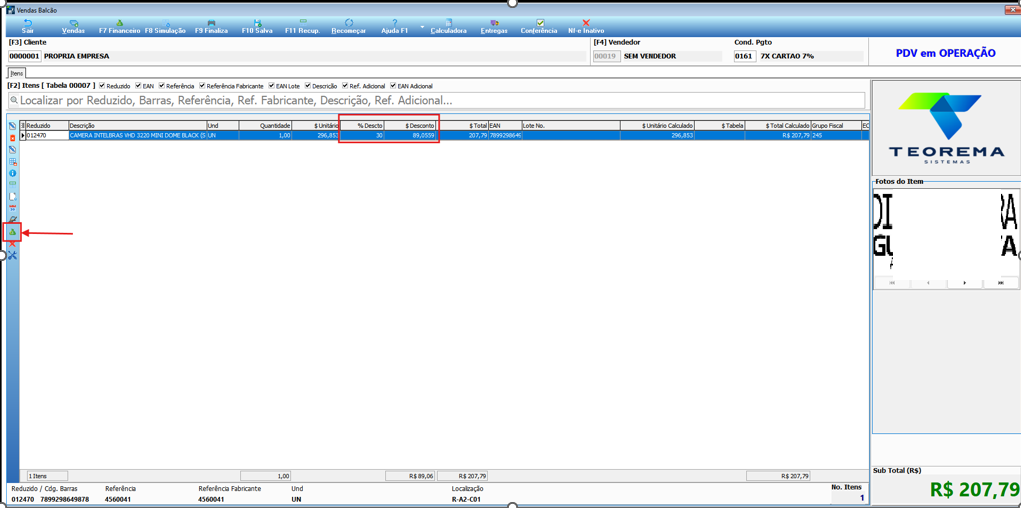Click the Sair toolbar button

(x=27, y=26)
